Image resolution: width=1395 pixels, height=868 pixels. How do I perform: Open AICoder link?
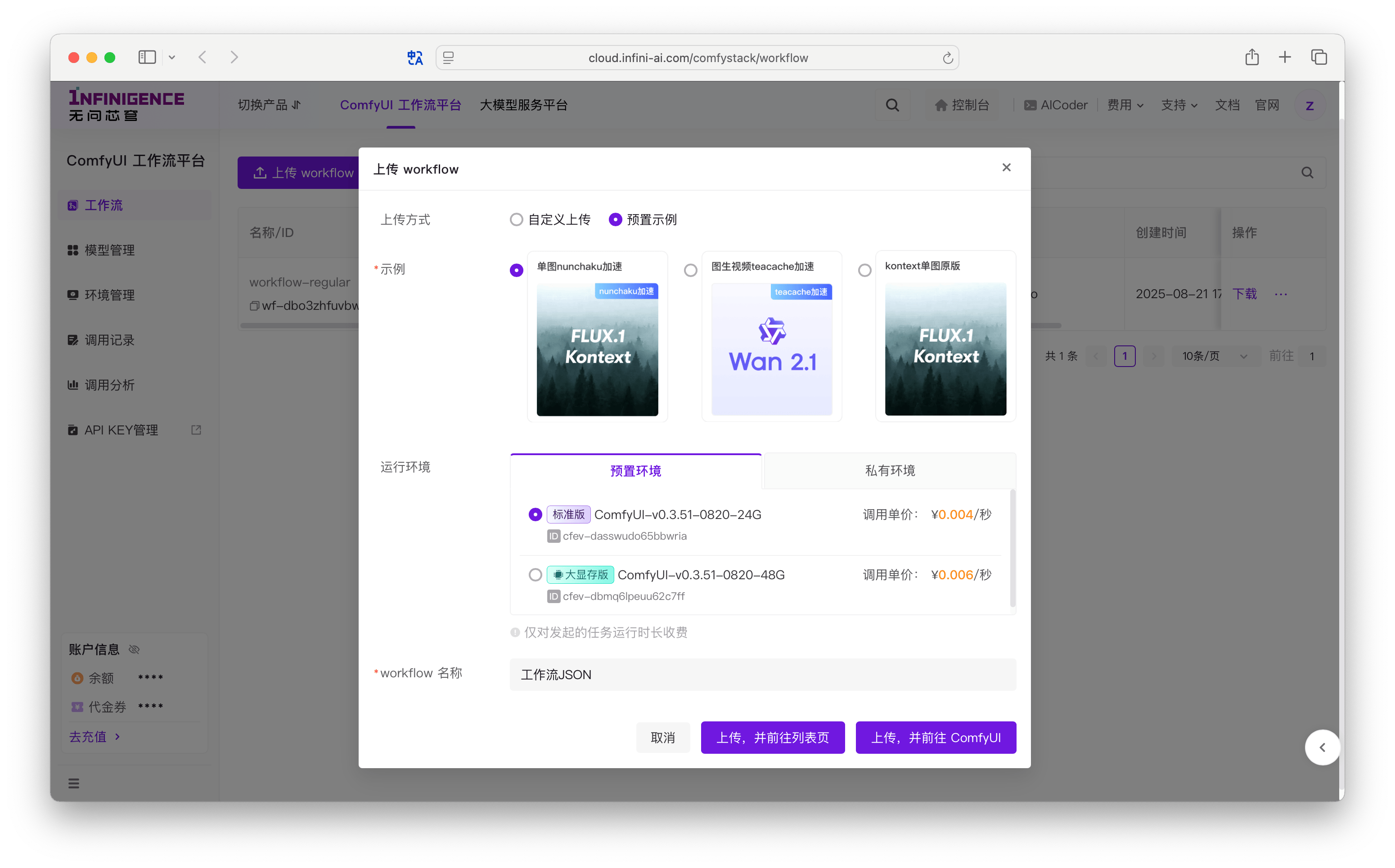1056,105
